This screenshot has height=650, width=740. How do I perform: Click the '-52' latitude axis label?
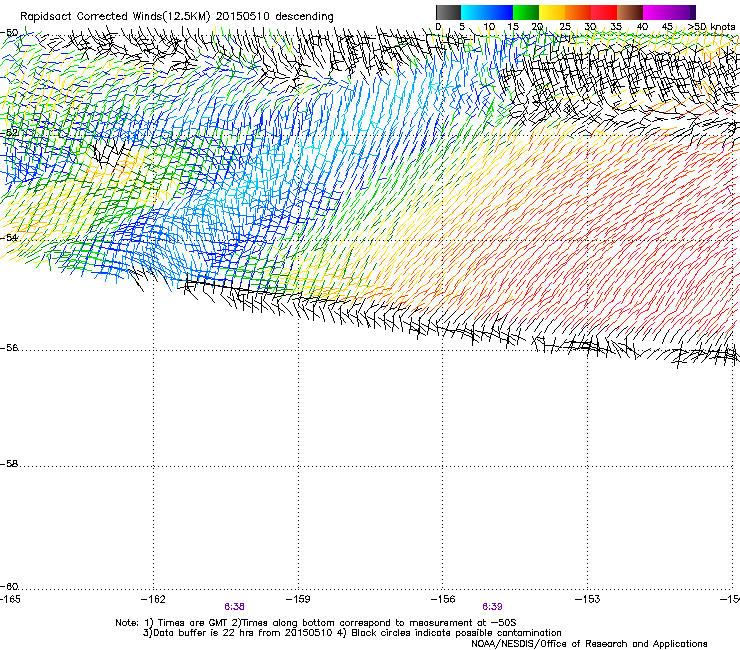pos(9,133)
